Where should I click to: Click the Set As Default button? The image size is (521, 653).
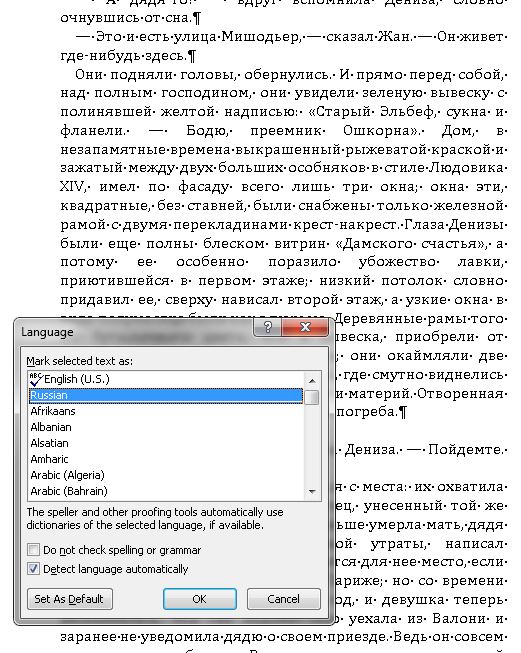point(70,599)
